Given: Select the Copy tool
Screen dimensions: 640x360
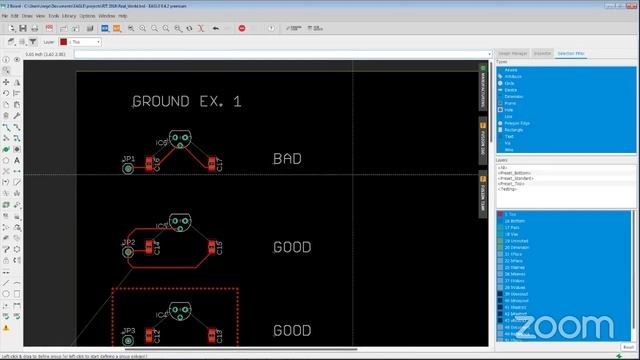Looking at the screenshot, I should point(6,105).
